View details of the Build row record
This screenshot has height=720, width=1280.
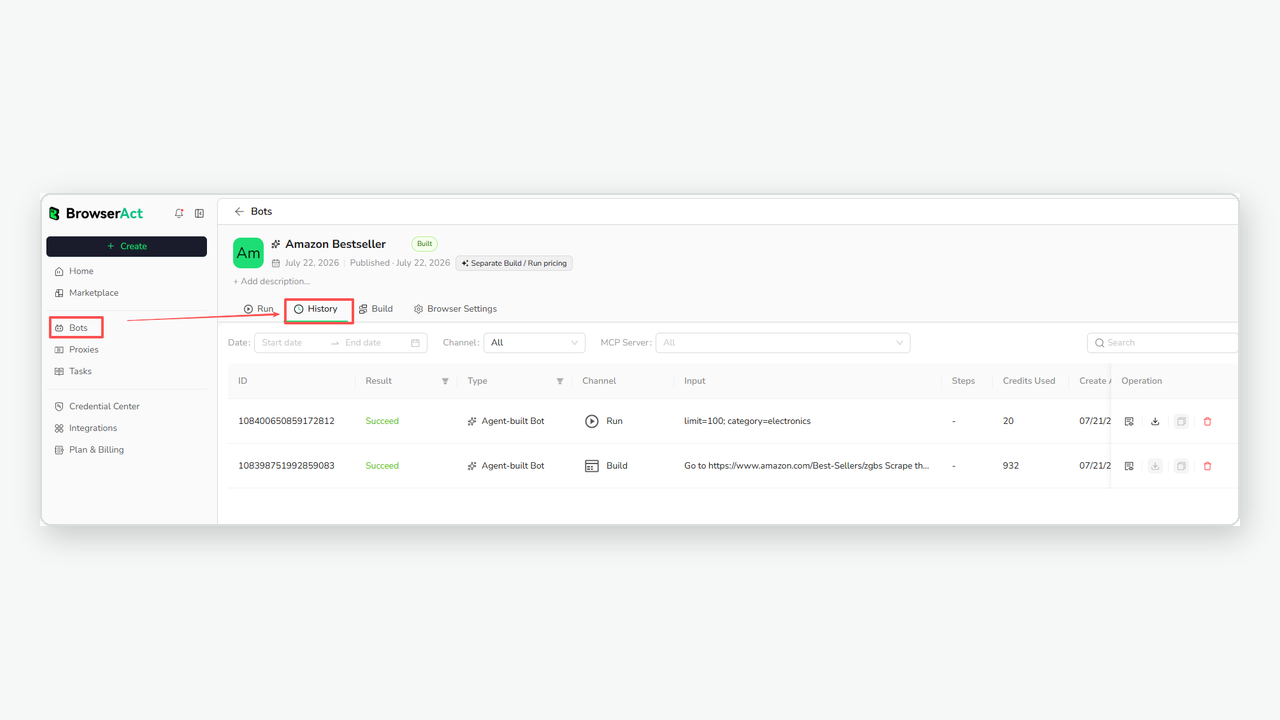coord(1129,466)
